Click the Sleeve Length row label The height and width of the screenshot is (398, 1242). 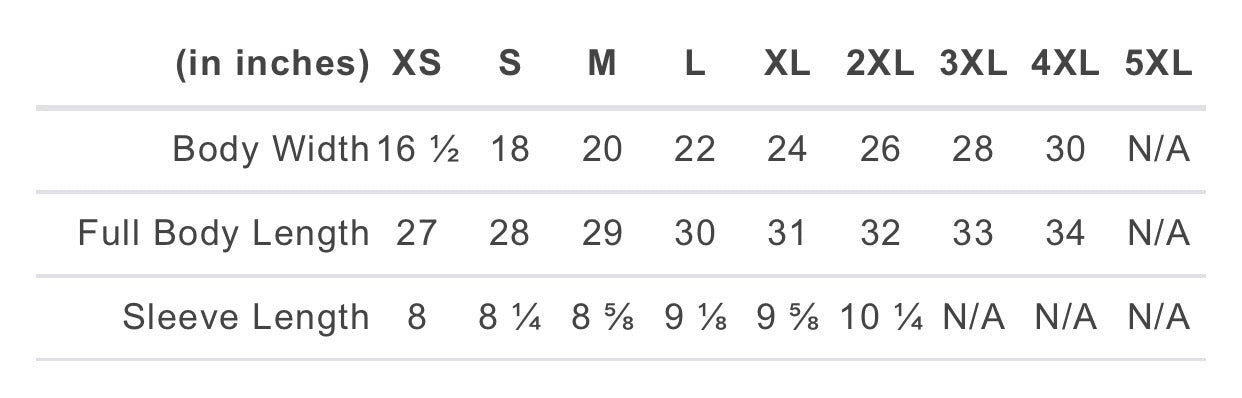click(246, 318)
